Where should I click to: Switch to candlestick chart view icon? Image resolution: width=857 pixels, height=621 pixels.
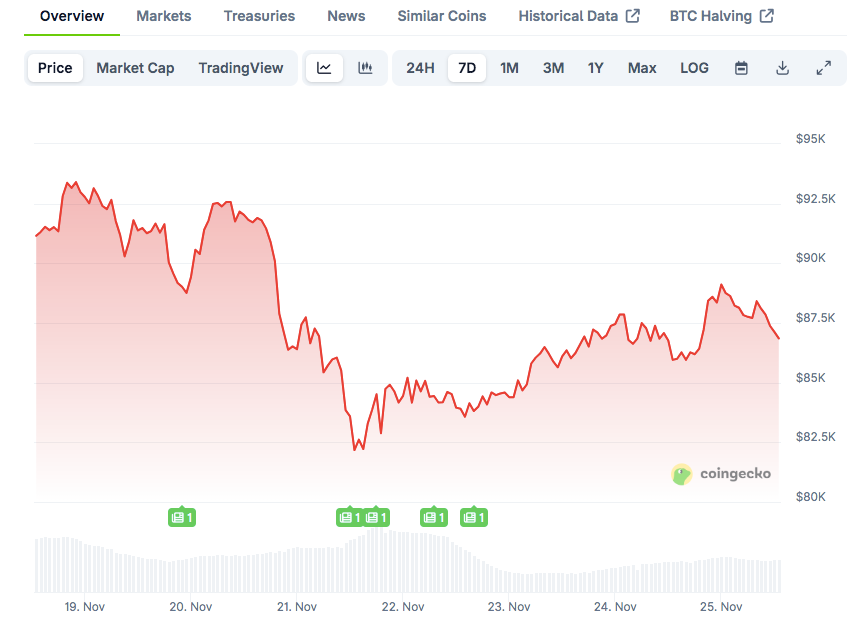(365, 68)
